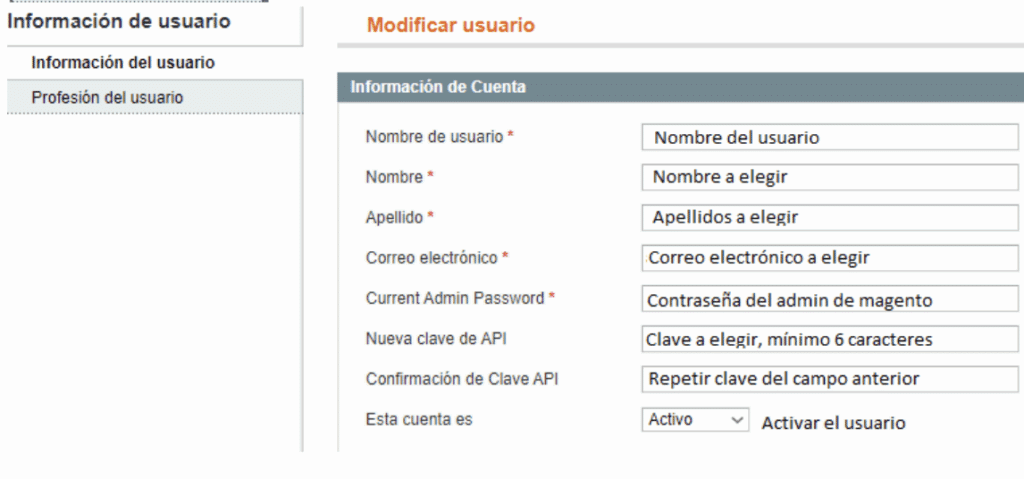Focus the Nombre de usuario text box
Viewport: 1024px width, 479px height.
(829, 137)
